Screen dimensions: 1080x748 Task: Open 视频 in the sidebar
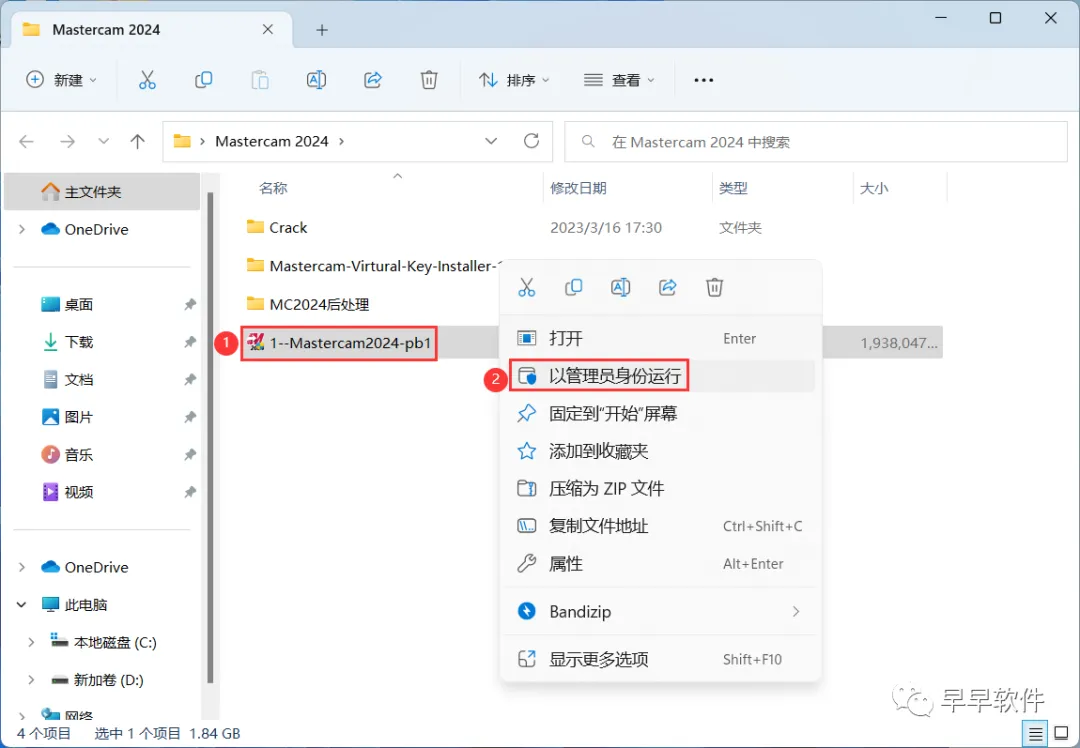(79, 492)
